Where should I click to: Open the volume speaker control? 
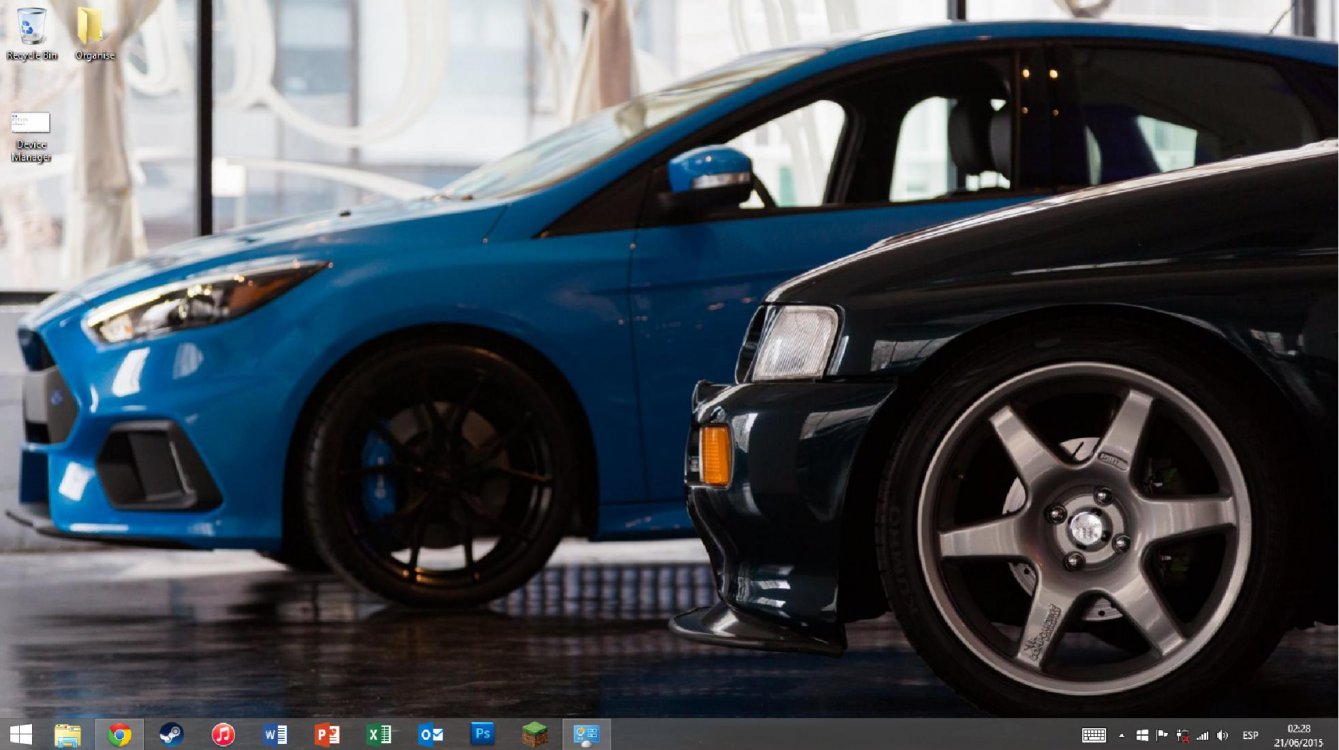[x=1222, y=735]
